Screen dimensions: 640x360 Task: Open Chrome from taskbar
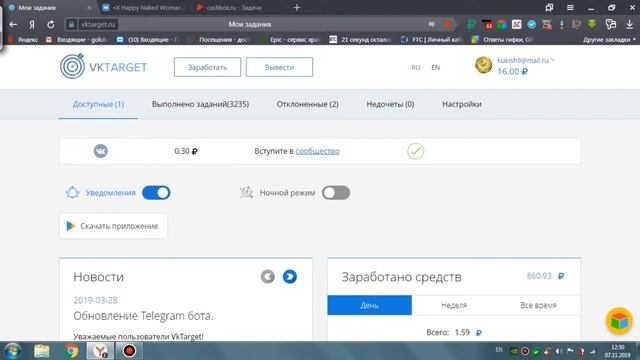click(71, 351)
